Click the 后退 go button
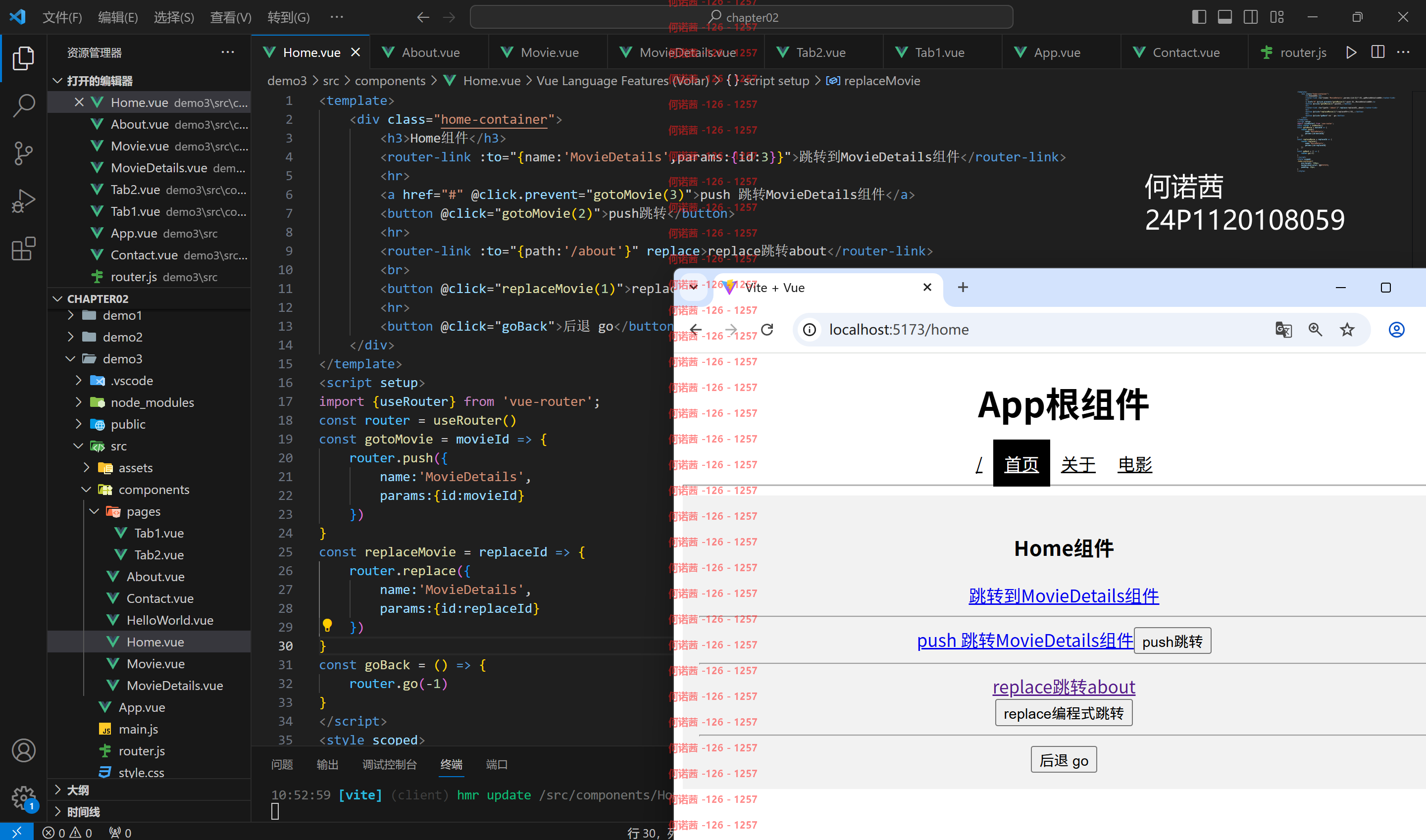1426x840 pixels. click(1064, 760)
